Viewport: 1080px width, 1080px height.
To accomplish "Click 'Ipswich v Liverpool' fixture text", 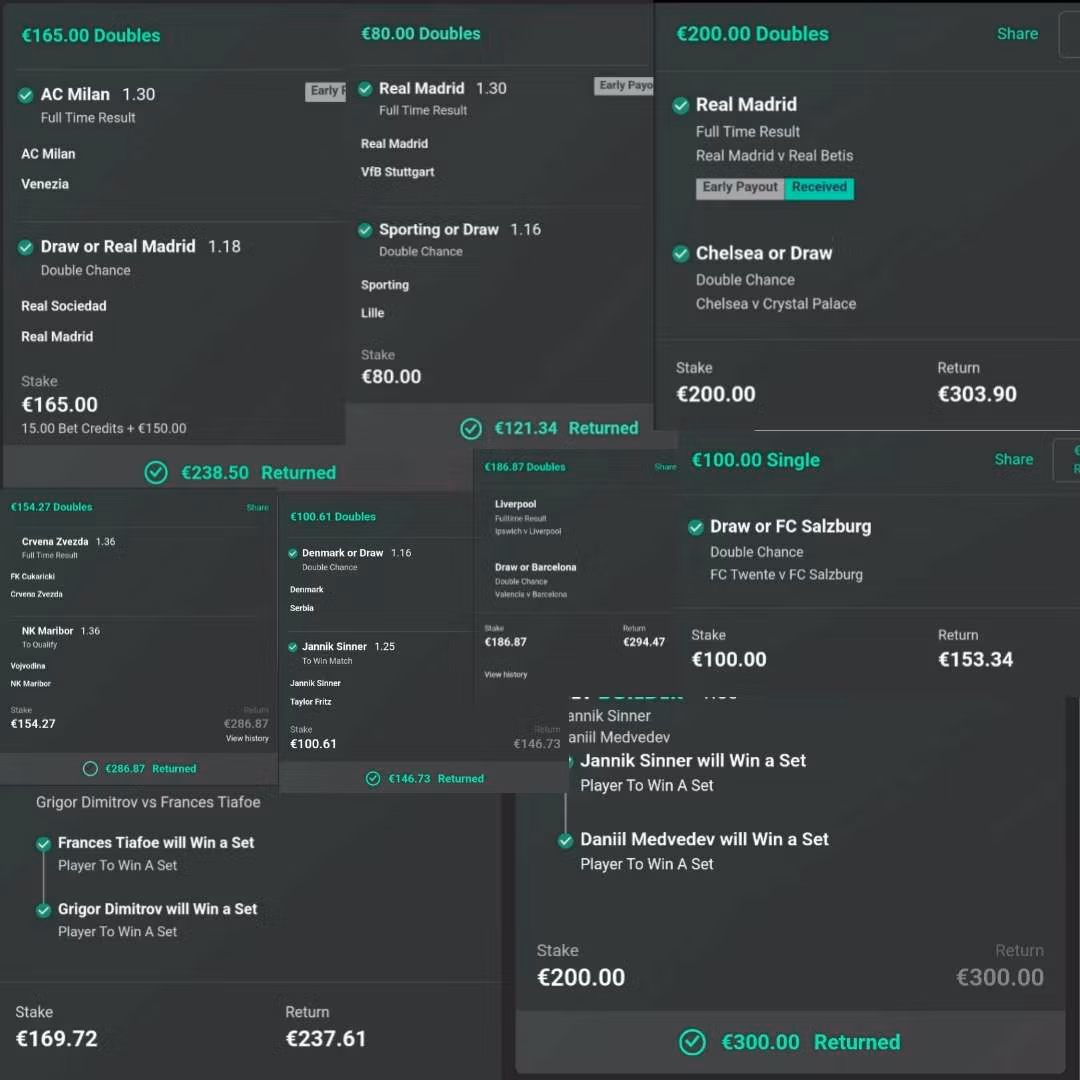I will [x=528, y=532].
